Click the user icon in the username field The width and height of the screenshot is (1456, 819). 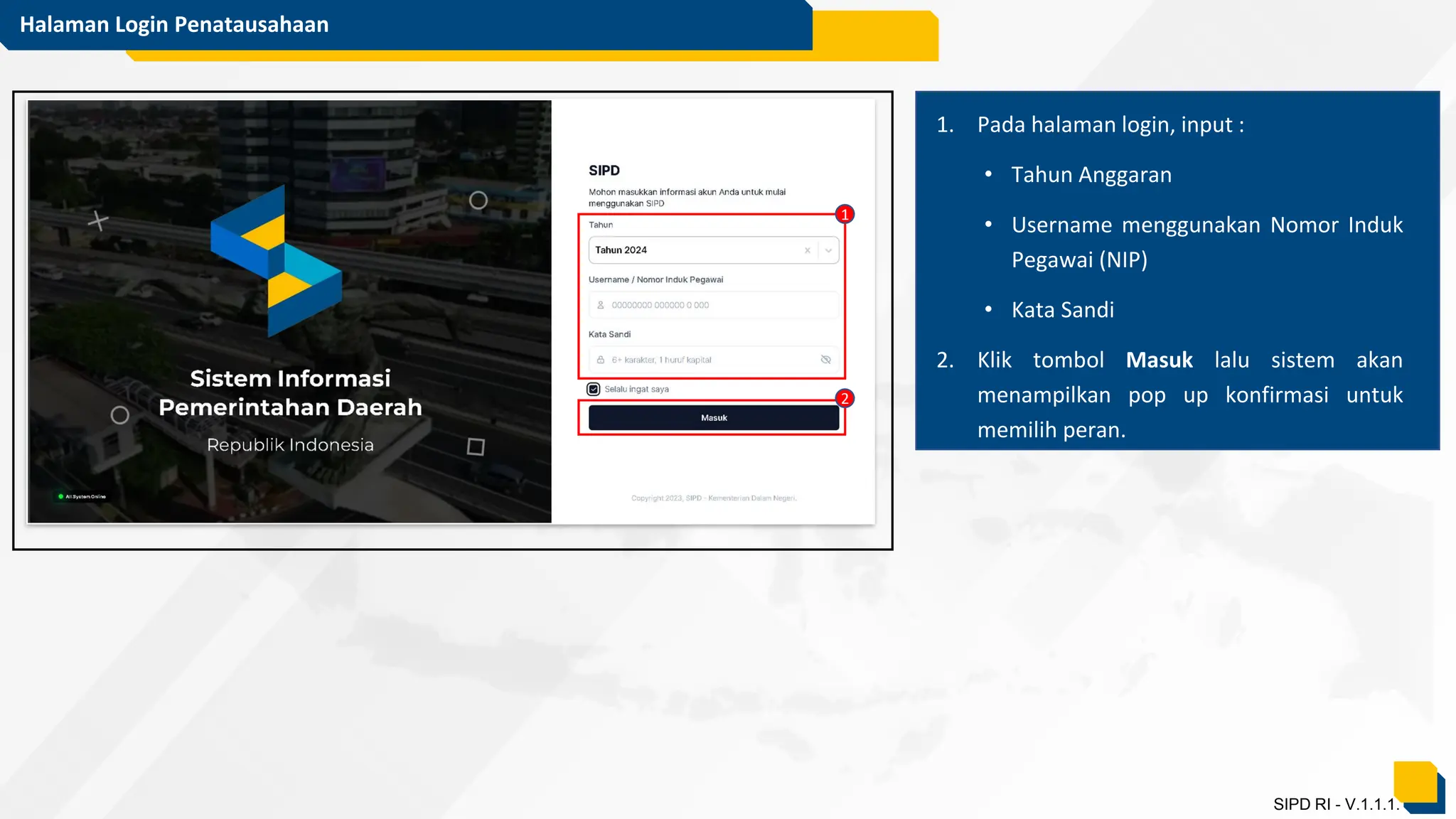(601, 305)
